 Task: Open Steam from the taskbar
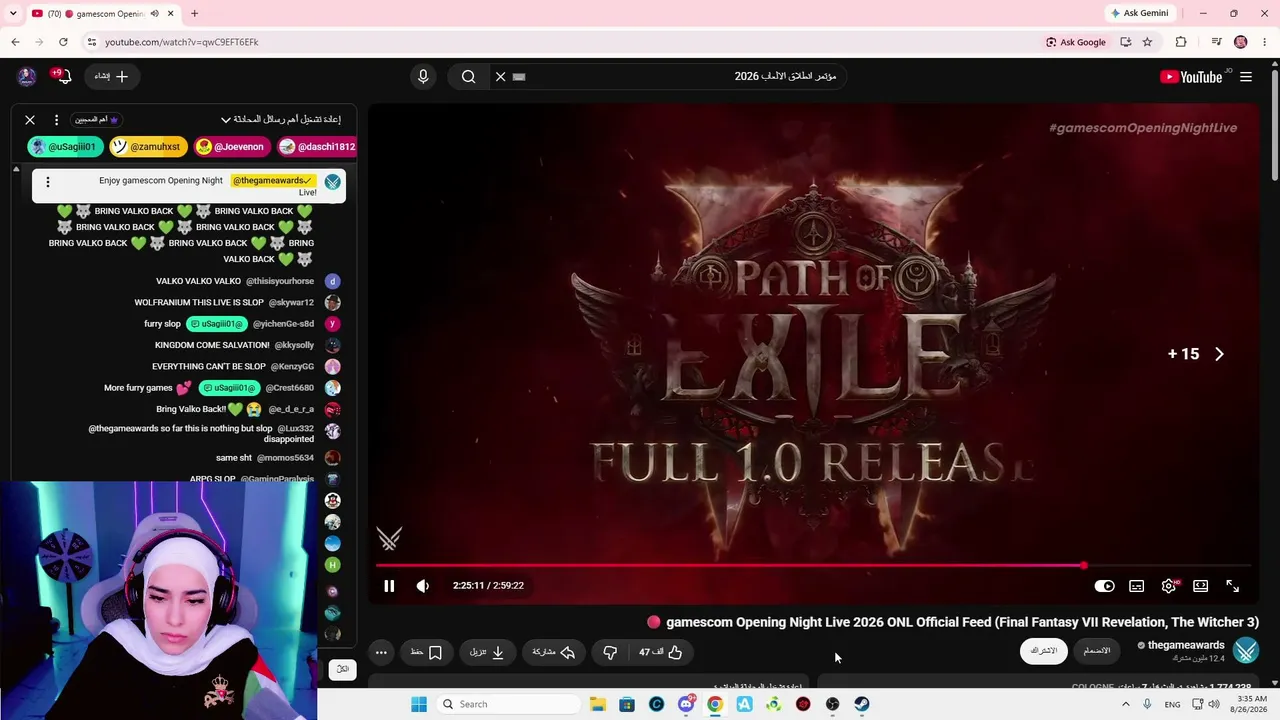862,704
